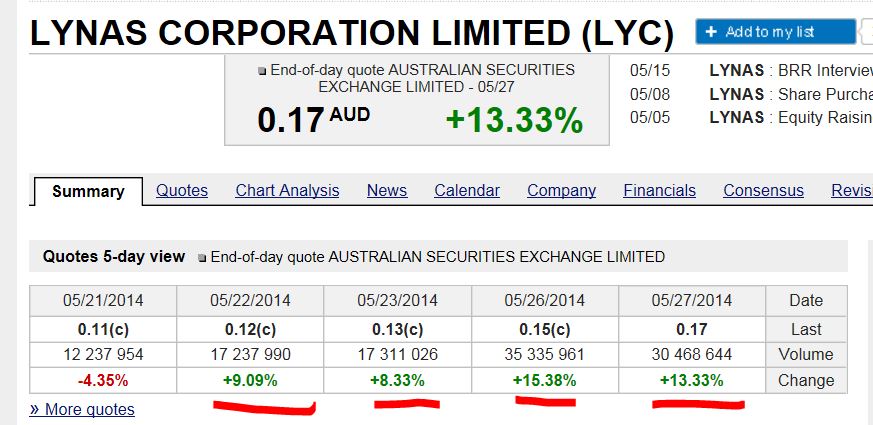Image resolution: width=873 pixels, height=425 pixels.
Task: Click the Add to my list button
Action: point(775,32)
